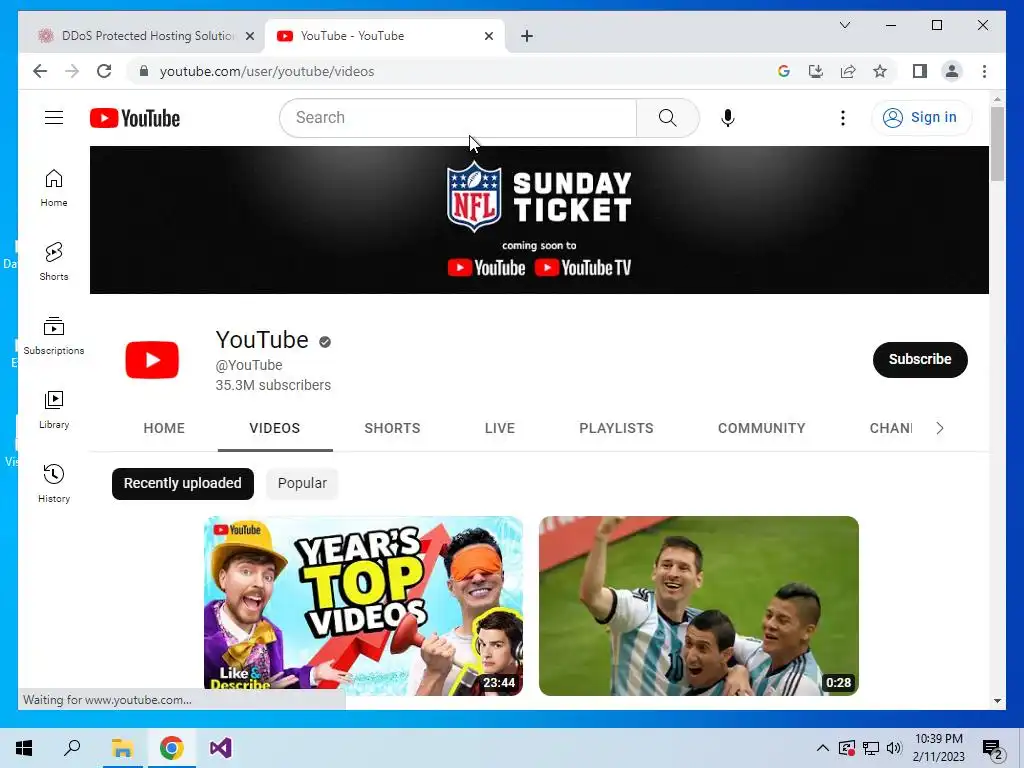The height and width of the screenshot is (768, 1024).
Task: Open History in the sidebar
Action: pyautogui.click(x=54, y=484)
